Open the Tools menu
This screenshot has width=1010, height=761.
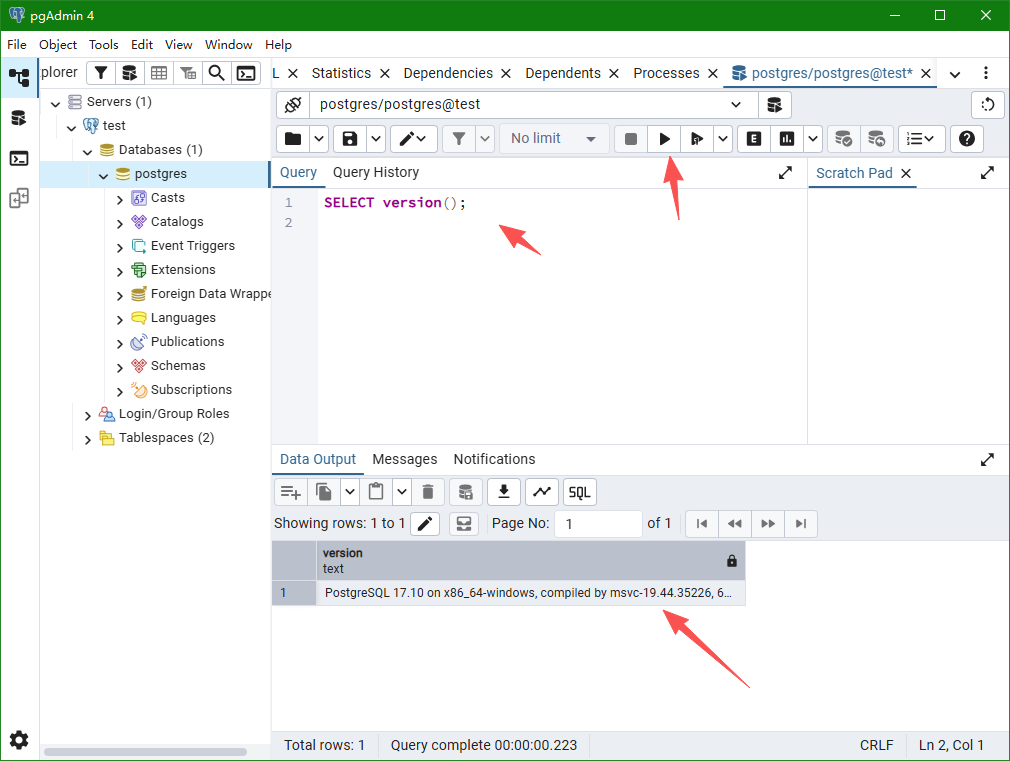(104, 44)
